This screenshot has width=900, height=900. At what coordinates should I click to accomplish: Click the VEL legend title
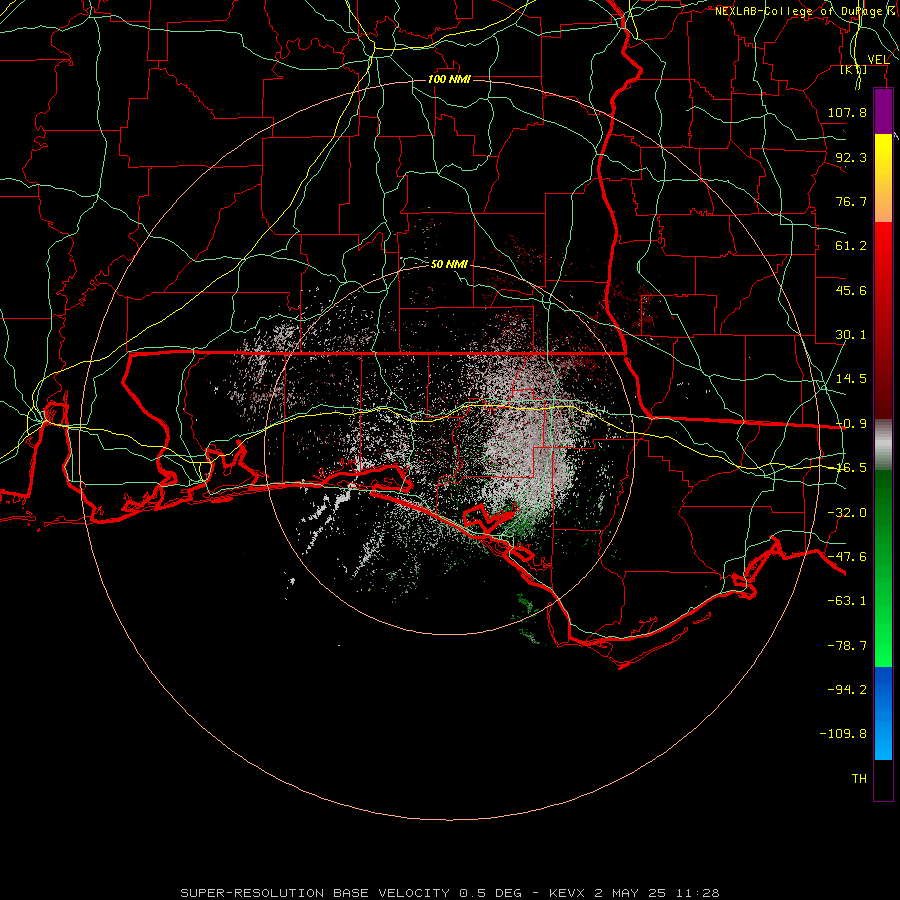pyautogui.click(x=878, y=59)
